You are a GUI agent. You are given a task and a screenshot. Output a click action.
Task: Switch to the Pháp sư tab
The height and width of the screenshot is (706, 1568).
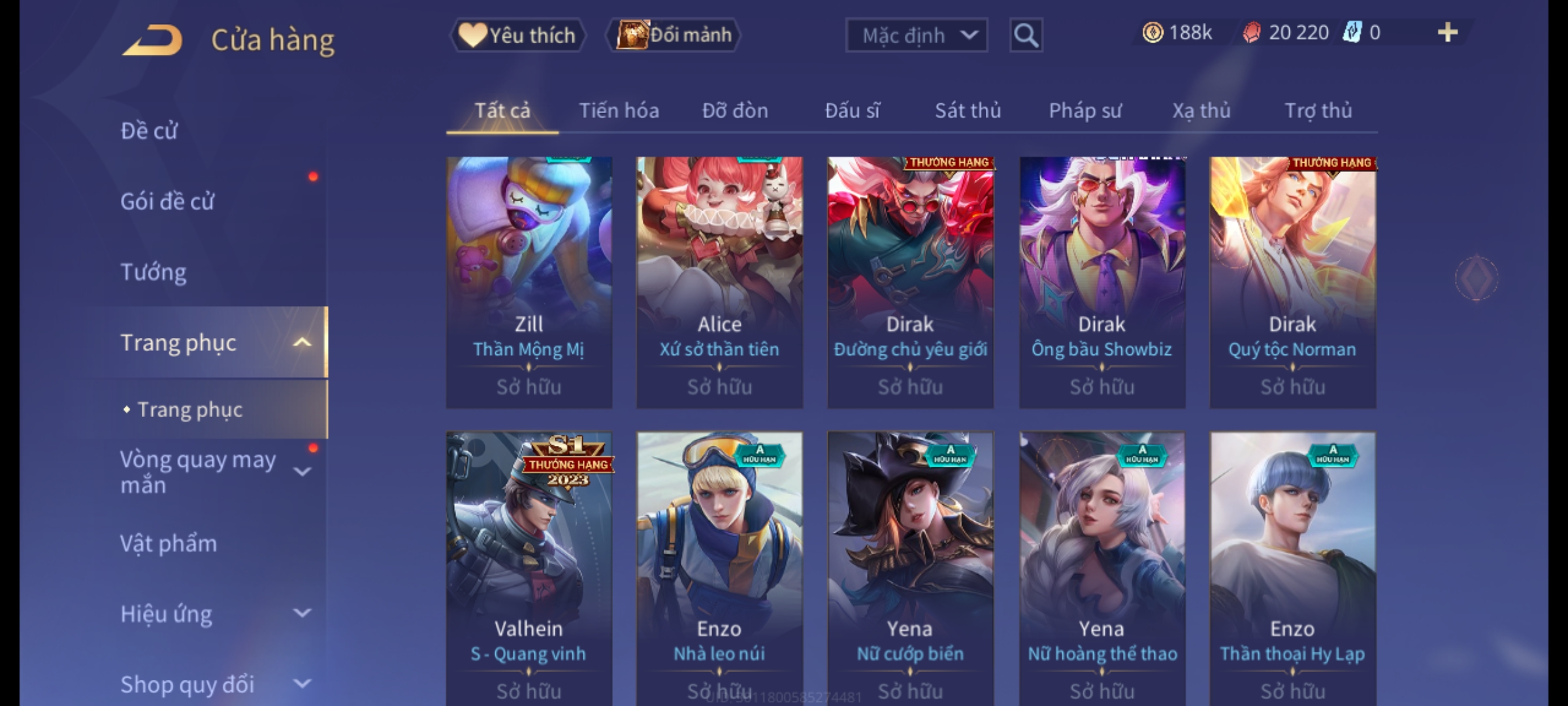tap(1085, 110)
